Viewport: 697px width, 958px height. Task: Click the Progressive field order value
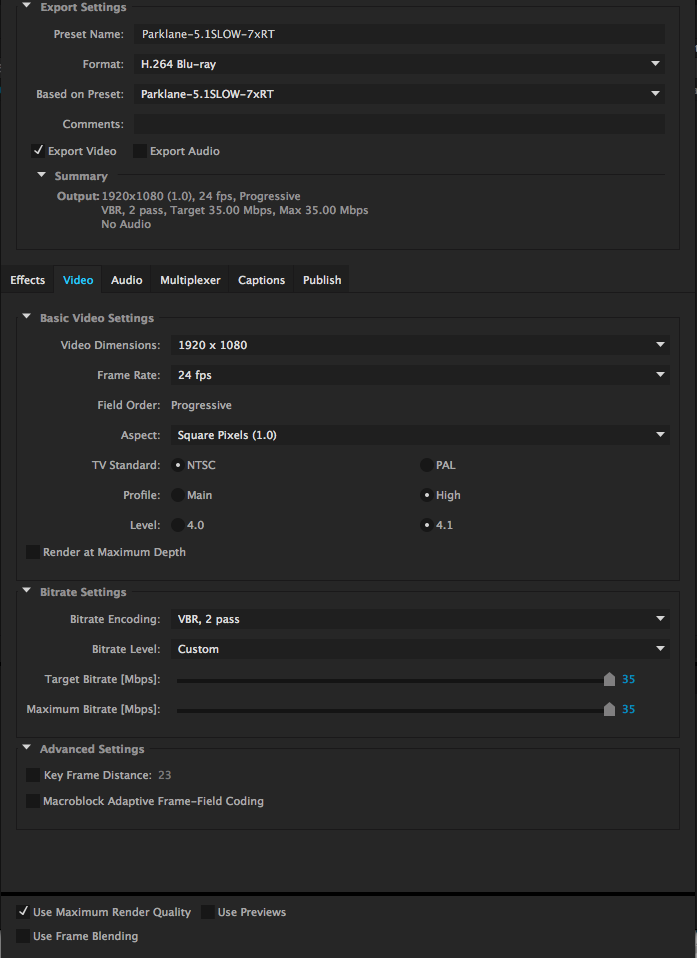click(x=201, y=405)
